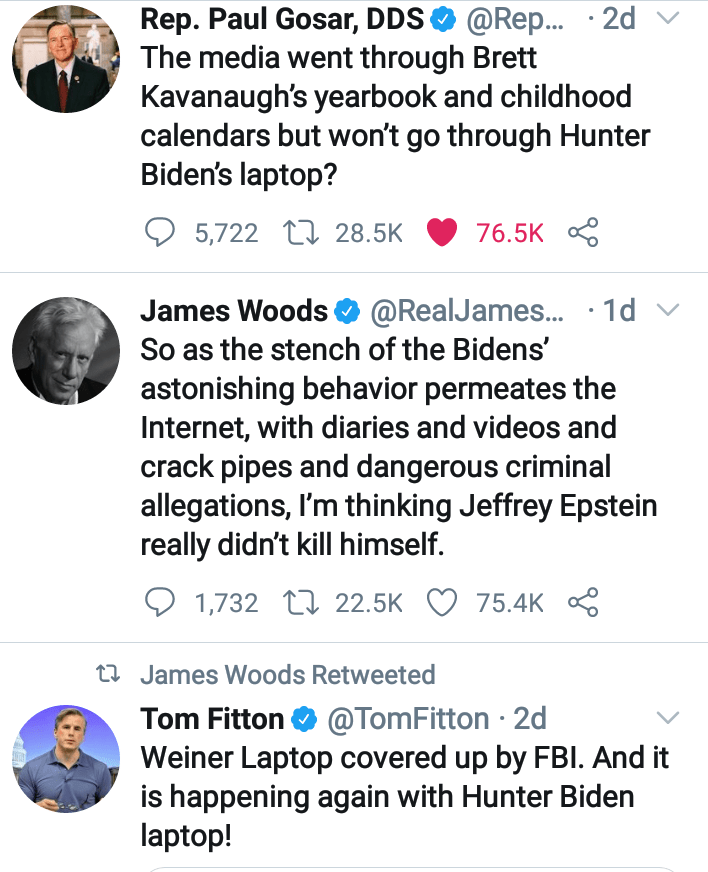Share Paul Gosar's tweet
This screenshot has width=708, height=872.
point(582,233)
